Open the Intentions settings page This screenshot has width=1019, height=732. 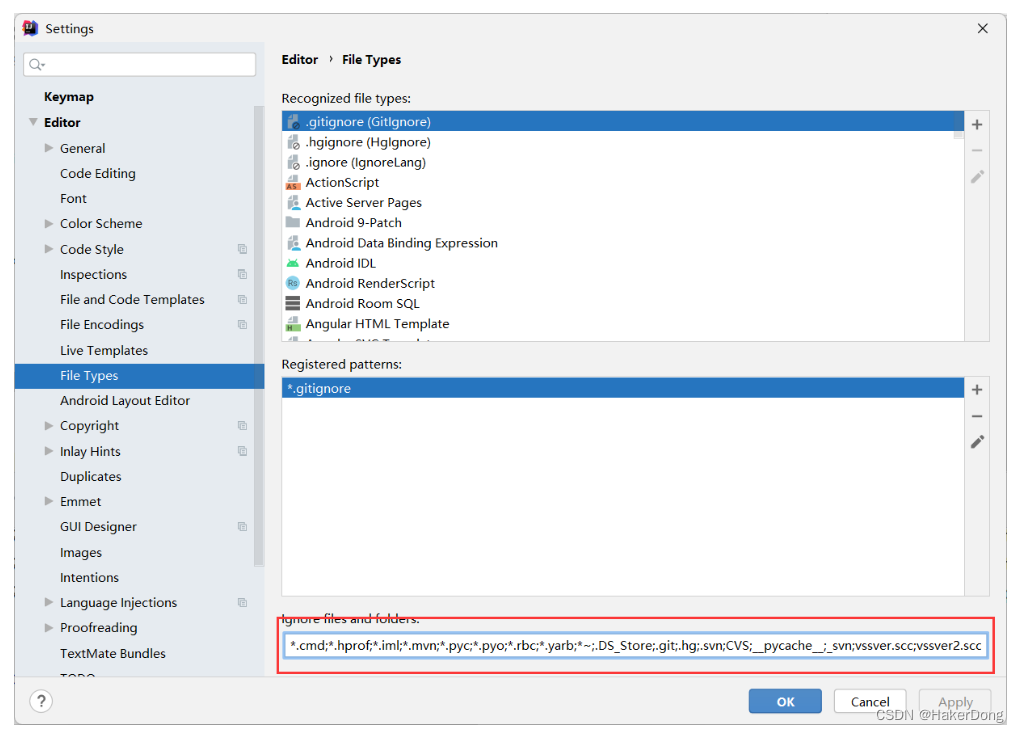(x=90, y=577)
